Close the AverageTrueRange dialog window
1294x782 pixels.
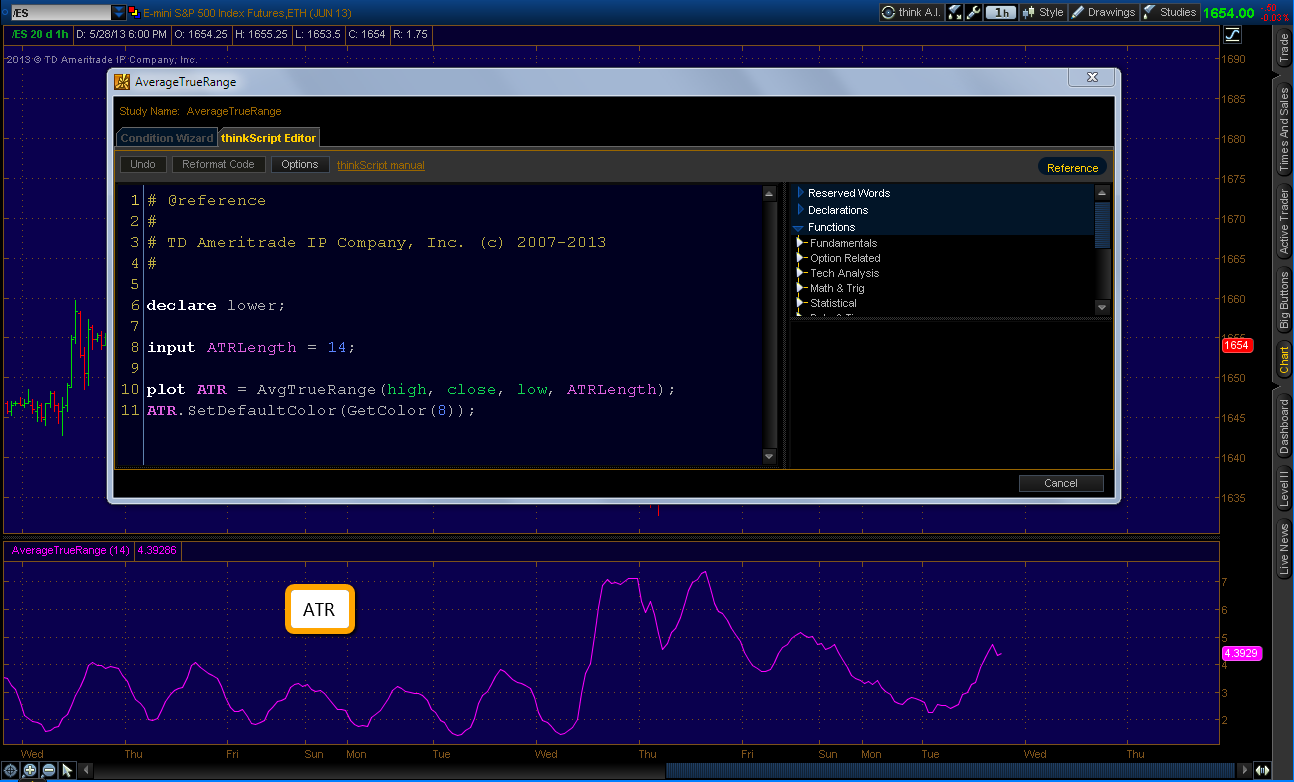[x=1091, y=77]
